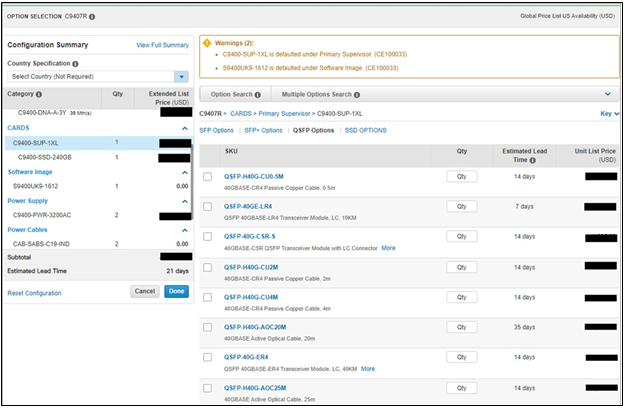Click More link for QSFP-40G-CSR-S

[388, 248]
